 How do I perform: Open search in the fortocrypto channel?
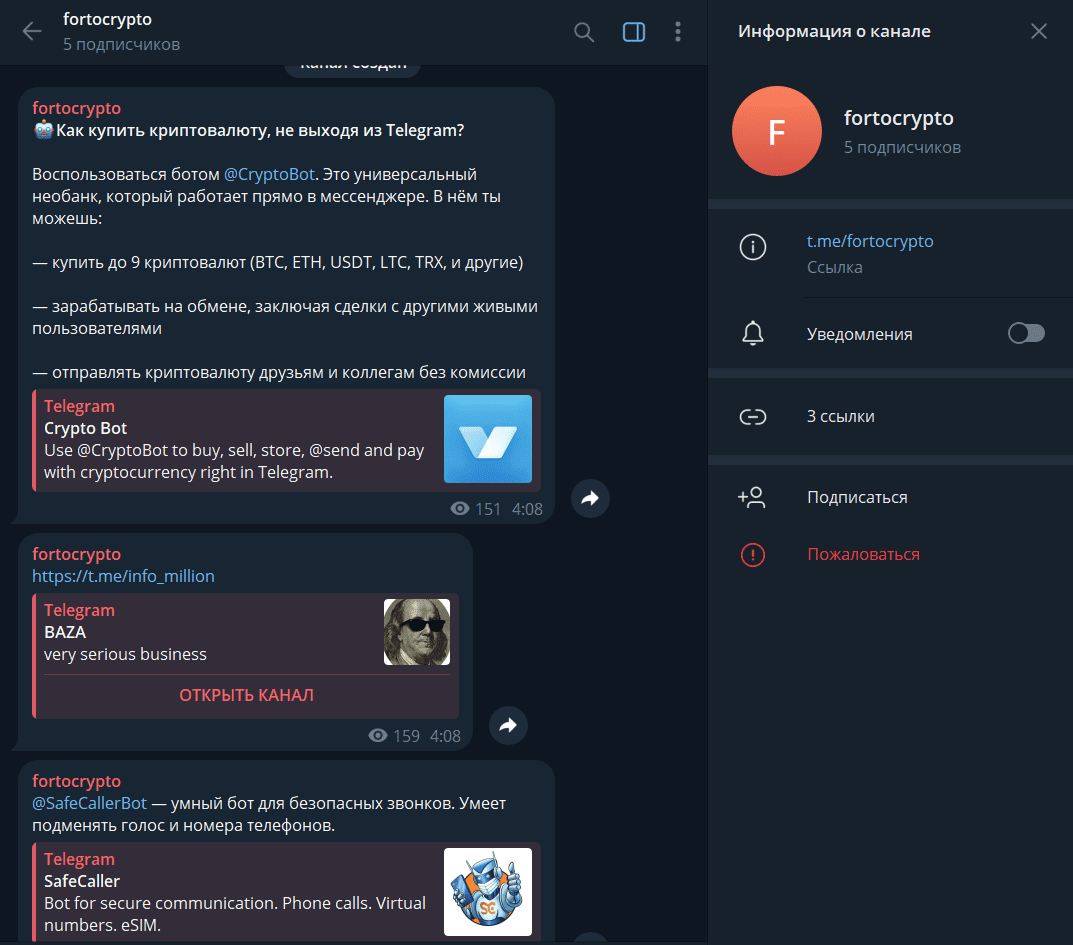(584, 31)
